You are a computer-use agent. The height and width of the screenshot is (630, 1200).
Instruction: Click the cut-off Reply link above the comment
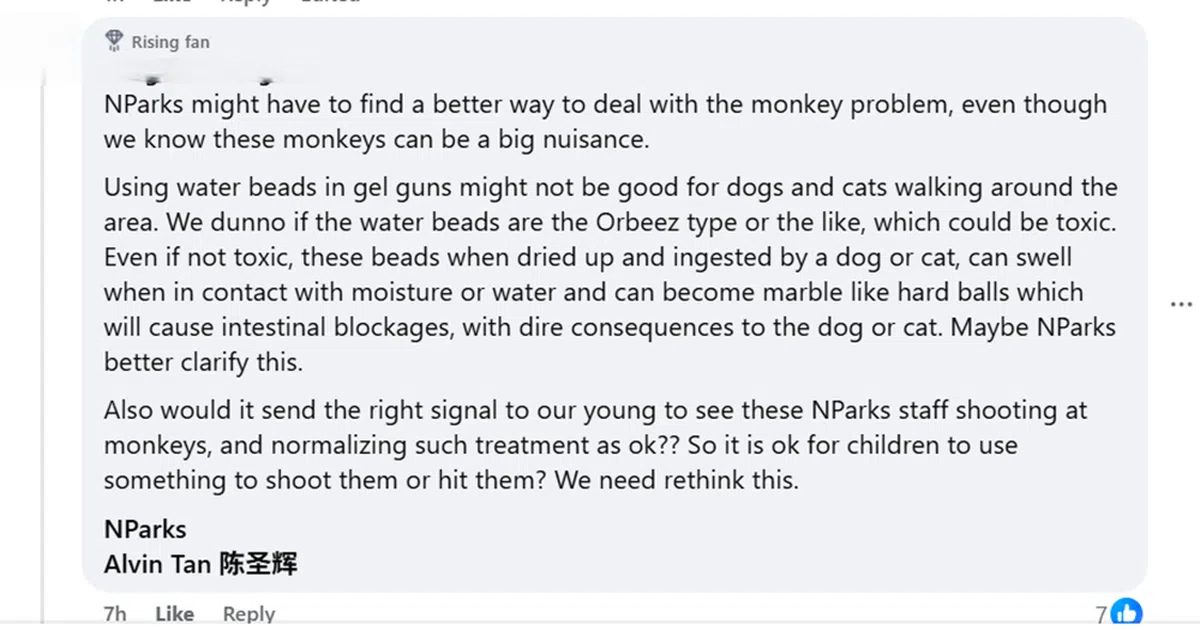point(245,2)
